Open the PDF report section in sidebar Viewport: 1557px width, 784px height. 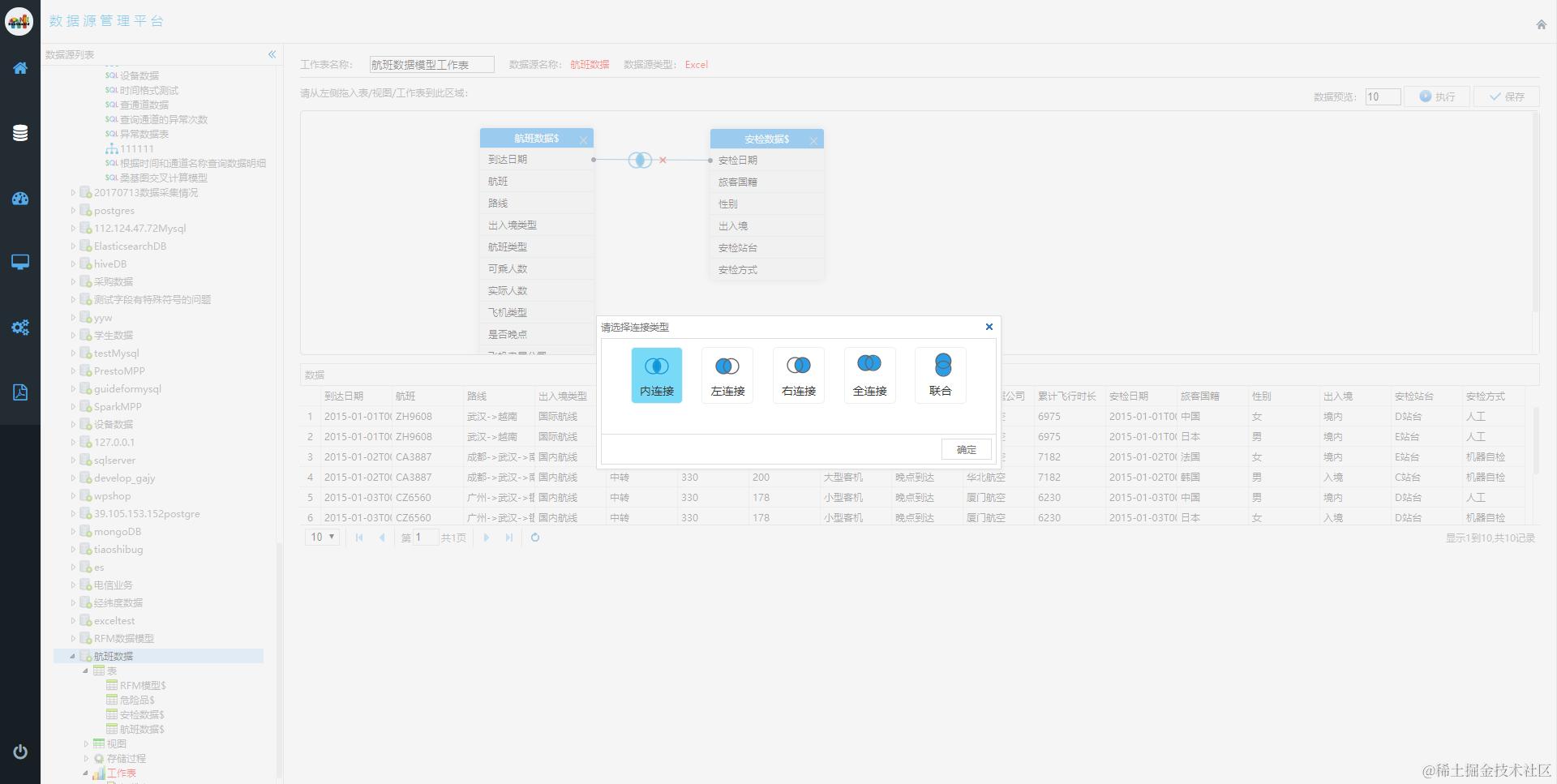[x=20, y=392]
